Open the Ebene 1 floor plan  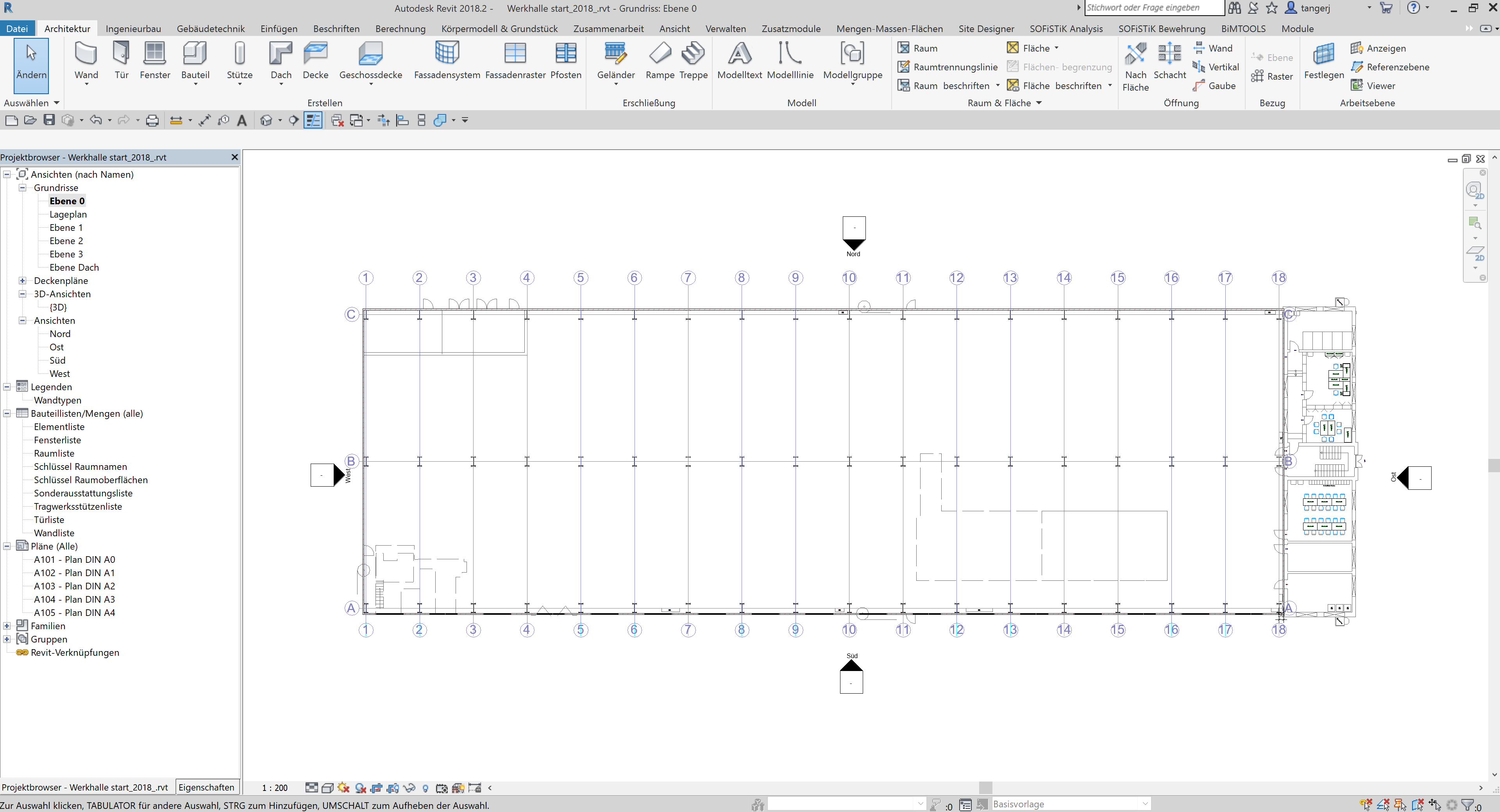pyautogui.click(x=66, y=228)
